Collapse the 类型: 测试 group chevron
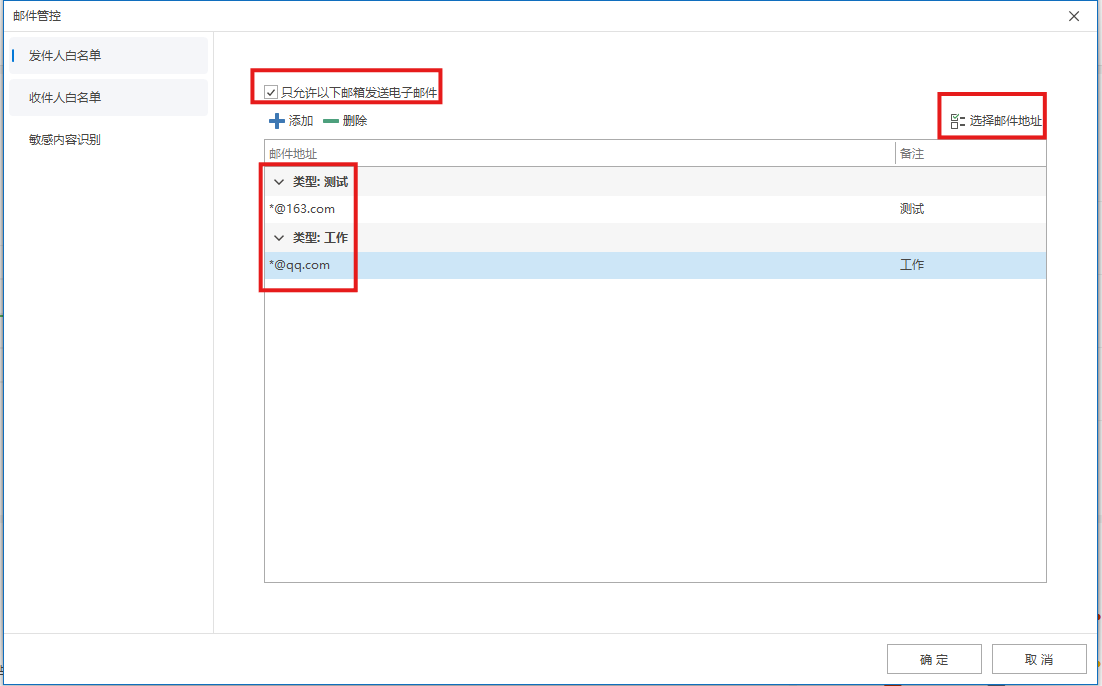This screenshot has height=686, width=1102. pyautogui.click(x=279, y=182)
